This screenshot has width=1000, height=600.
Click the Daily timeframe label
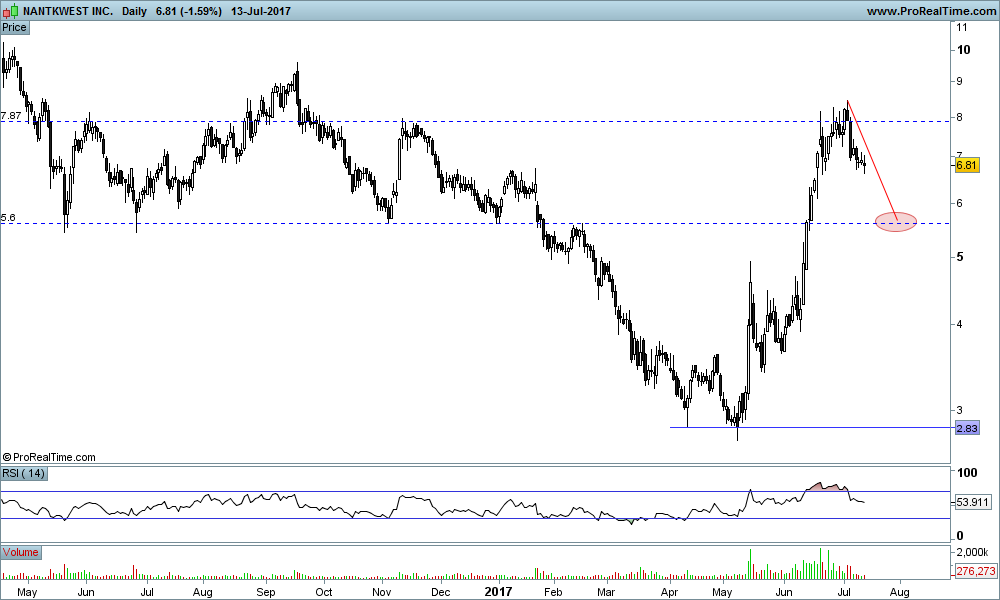(x=135, y=11)
